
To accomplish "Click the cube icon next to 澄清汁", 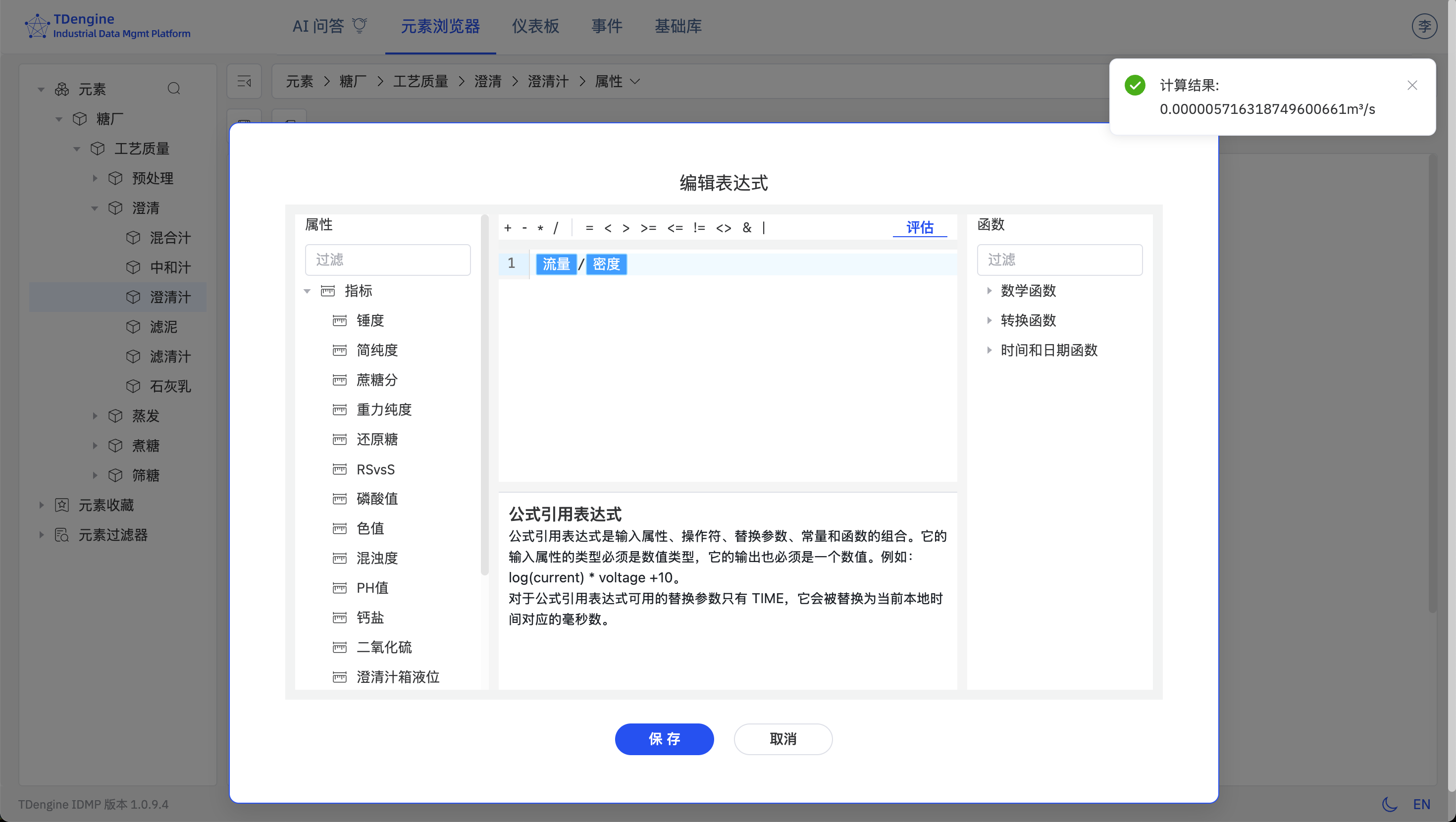I will click(x=133, y=298).
